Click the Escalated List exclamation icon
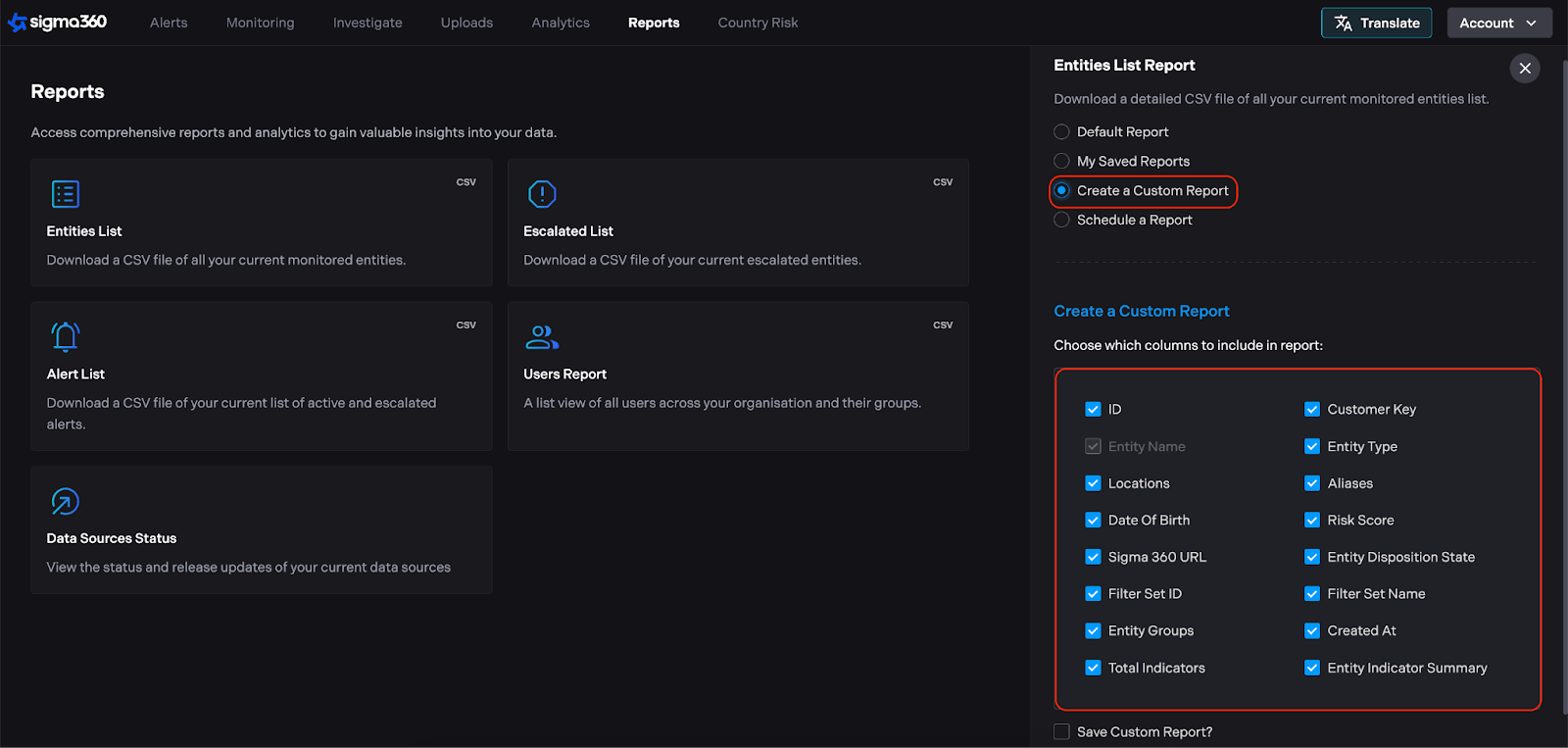1568x748 pixels. coord(542,194)
